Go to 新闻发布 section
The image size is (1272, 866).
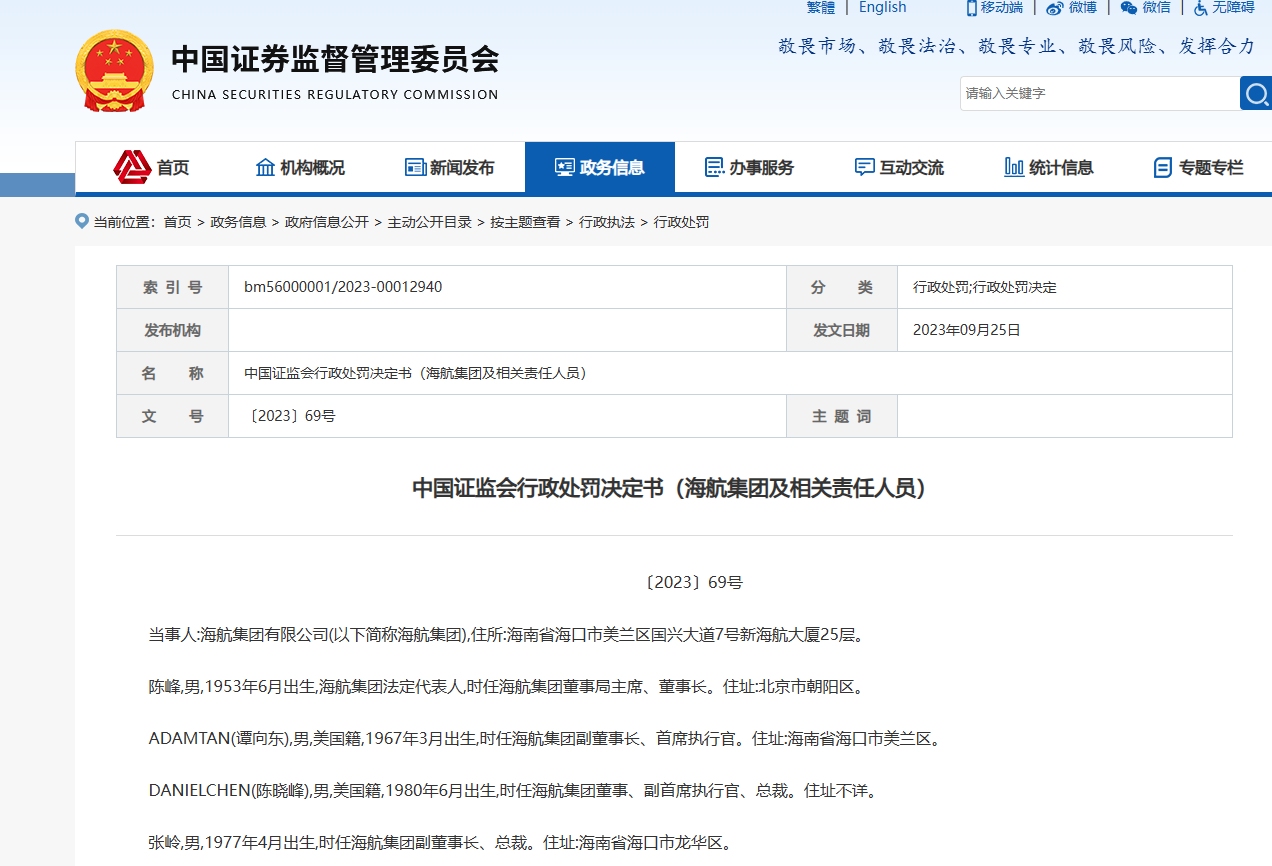[450, 167]
